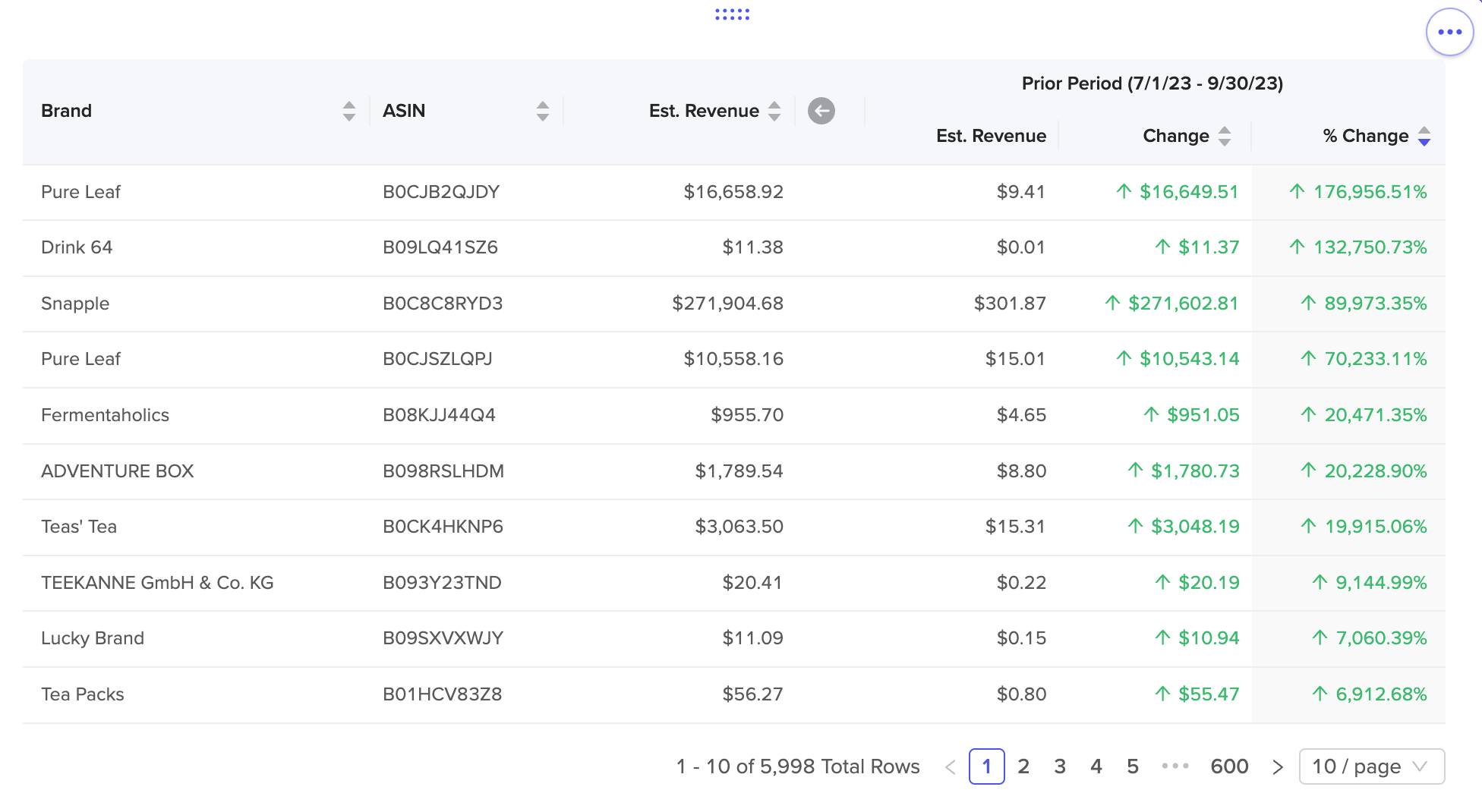Go to page 3
The width and height of the screenshot is (1482, 812).
click(x=1060, y=766)
